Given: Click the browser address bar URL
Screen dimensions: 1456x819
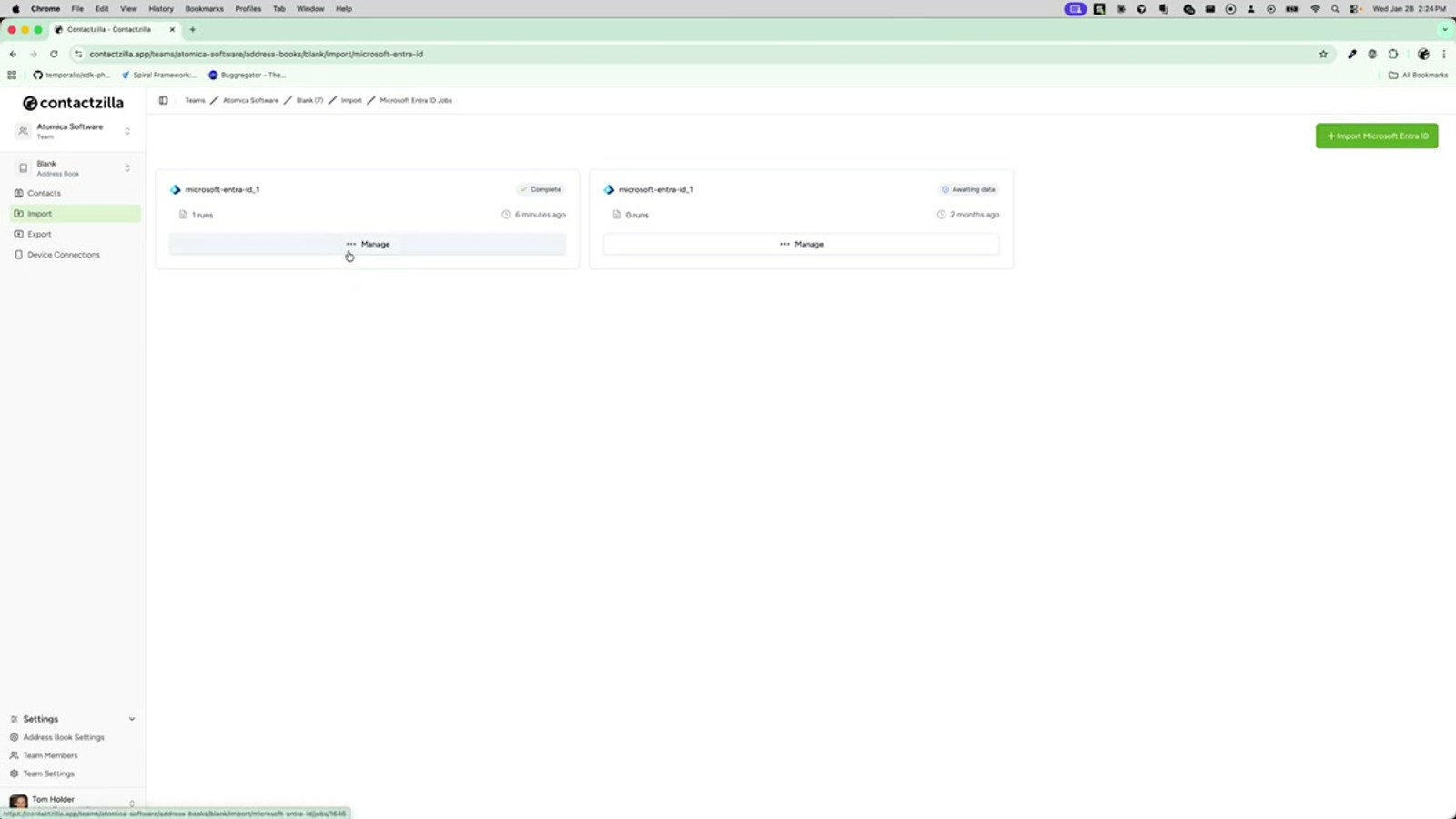Looking at the screenshot, I should click(256, 54).
